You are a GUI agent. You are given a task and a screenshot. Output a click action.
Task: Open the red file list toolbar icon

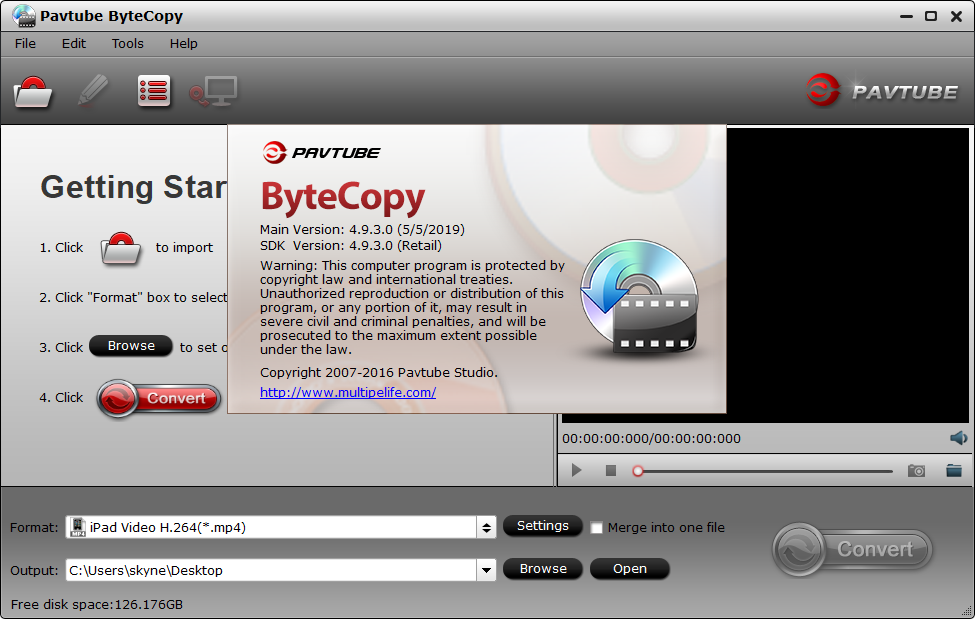154,91
